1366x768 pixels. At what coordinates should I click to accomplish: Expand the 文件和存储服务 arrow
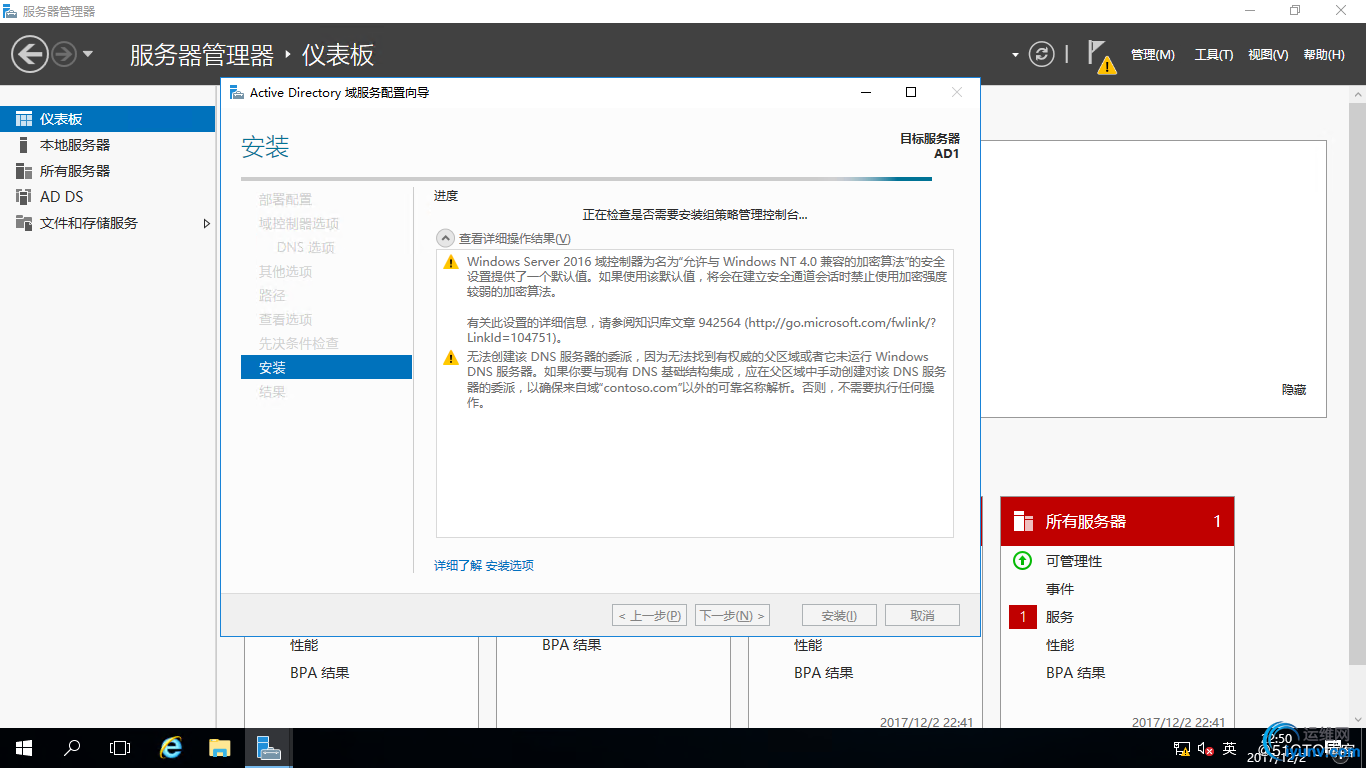(207, 223)
